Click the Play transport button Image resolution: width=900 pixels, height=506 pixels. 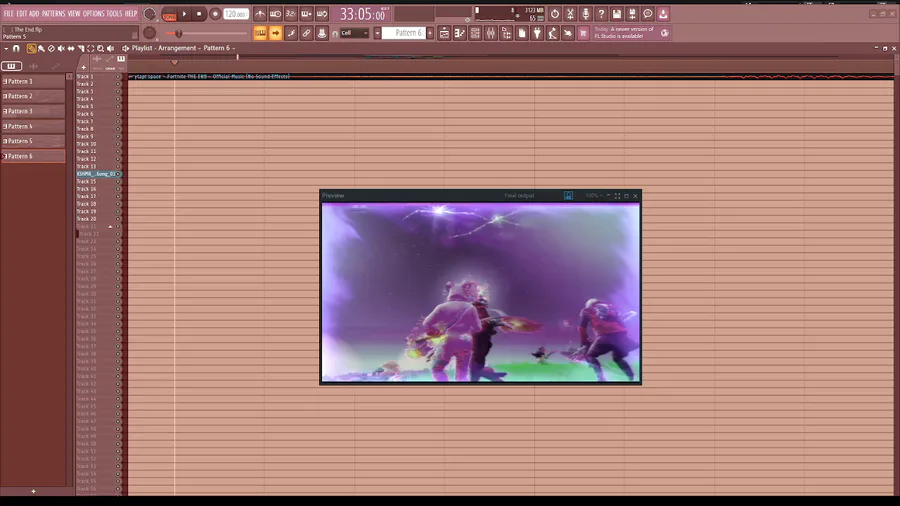pos(184,14)
